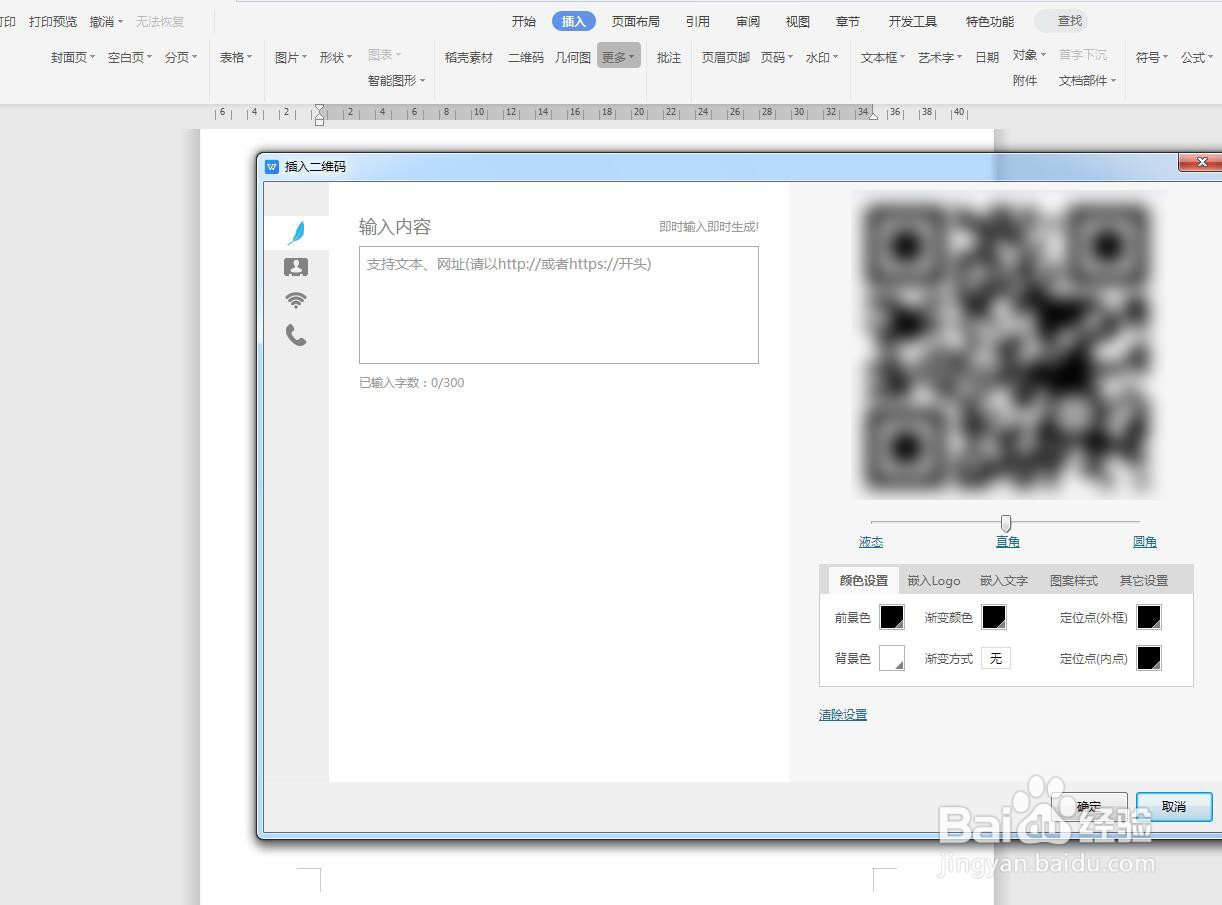Open the 特色功能 ribbon tab
The image size is (1222, 905).
(x=990, y=21)
